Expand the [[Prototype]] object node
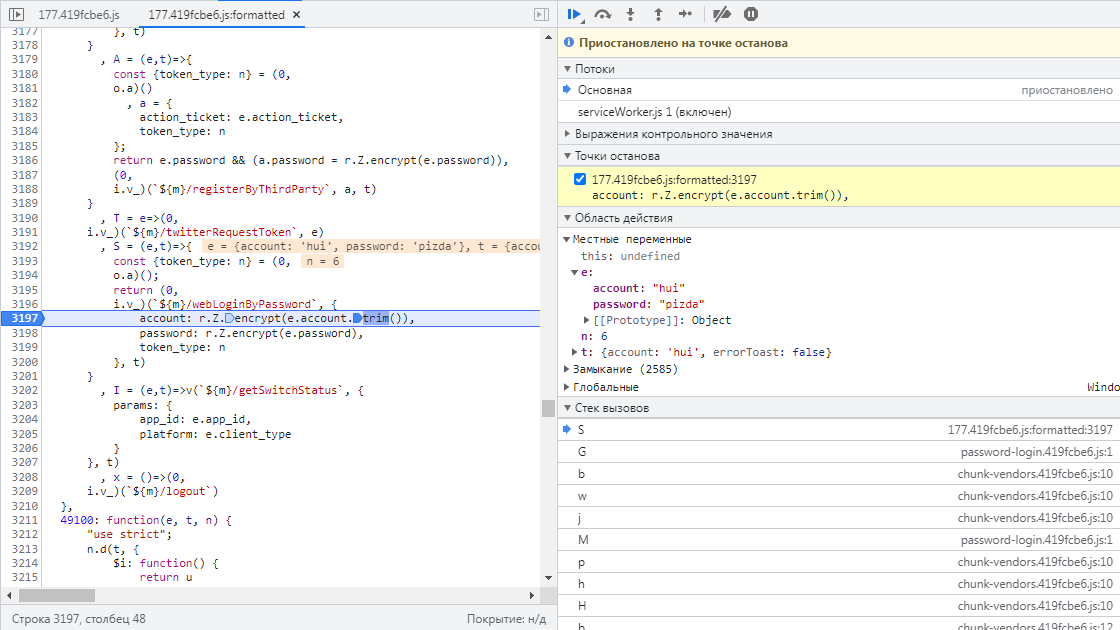Viewport: 1120px width, 630px height. pos(586,320)
